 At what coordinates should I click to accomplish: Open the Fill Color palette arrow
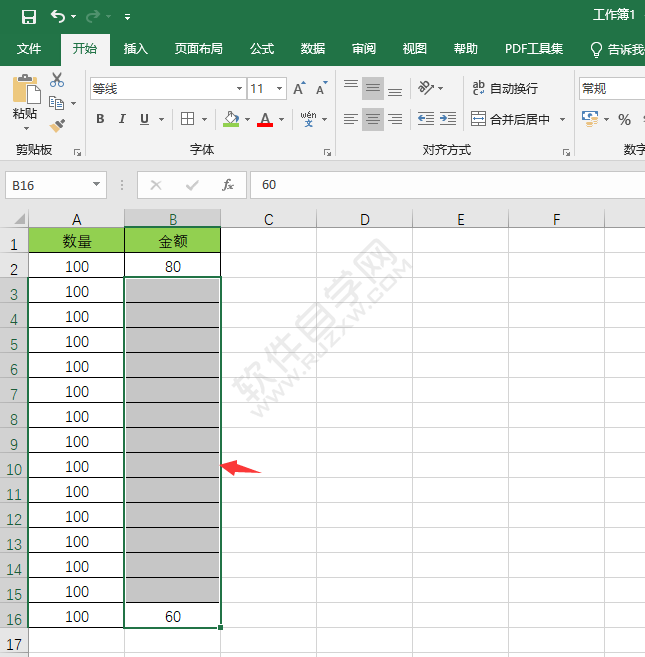coord(247,119)
